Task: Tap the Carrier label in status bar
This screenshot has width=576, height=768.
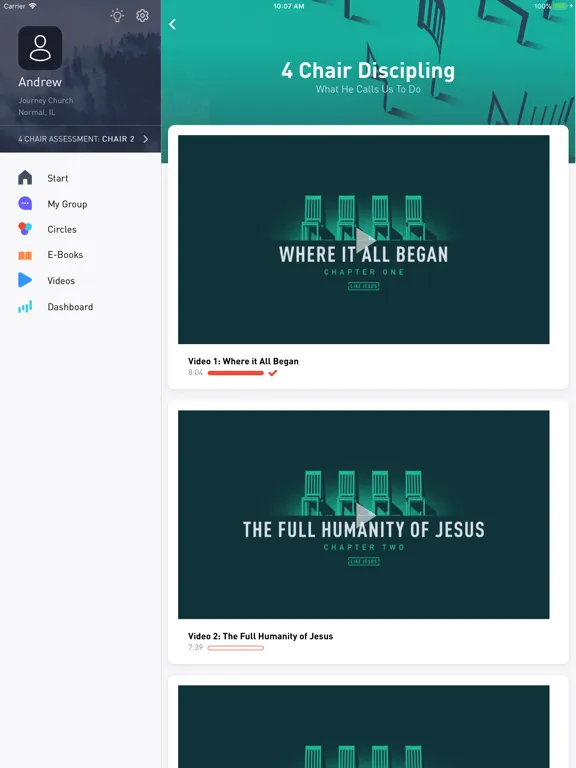Action: [14, 6]
